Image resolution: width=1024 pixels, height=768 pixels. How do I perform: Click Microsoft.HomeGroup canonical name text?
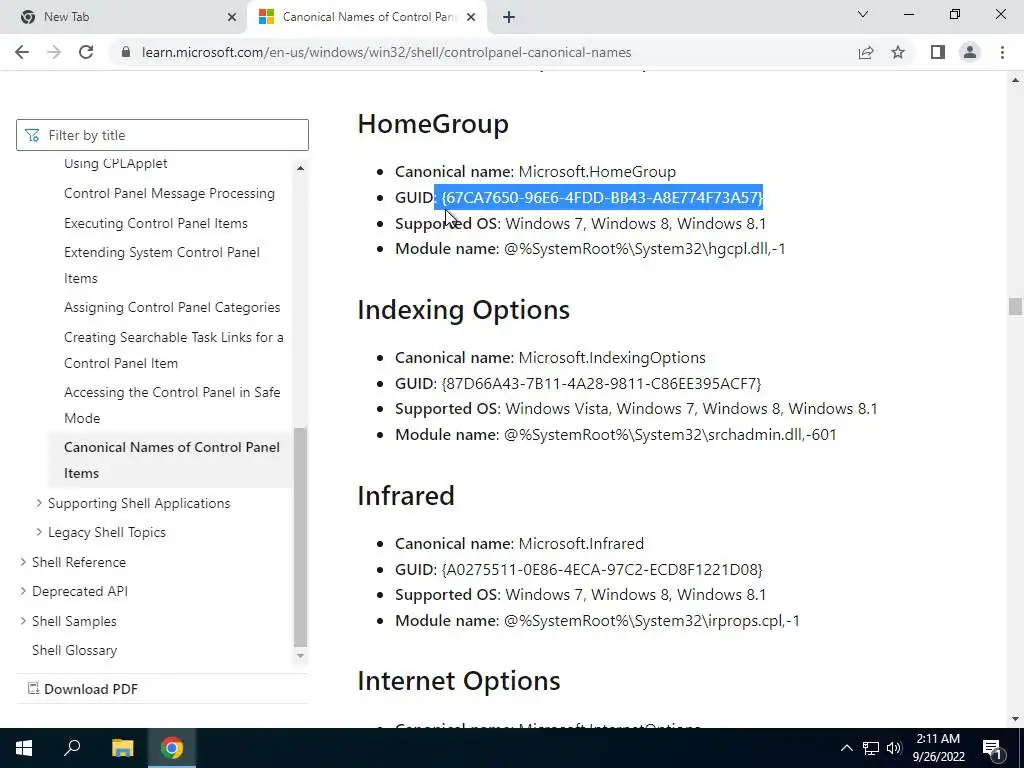tap(597, 172)
